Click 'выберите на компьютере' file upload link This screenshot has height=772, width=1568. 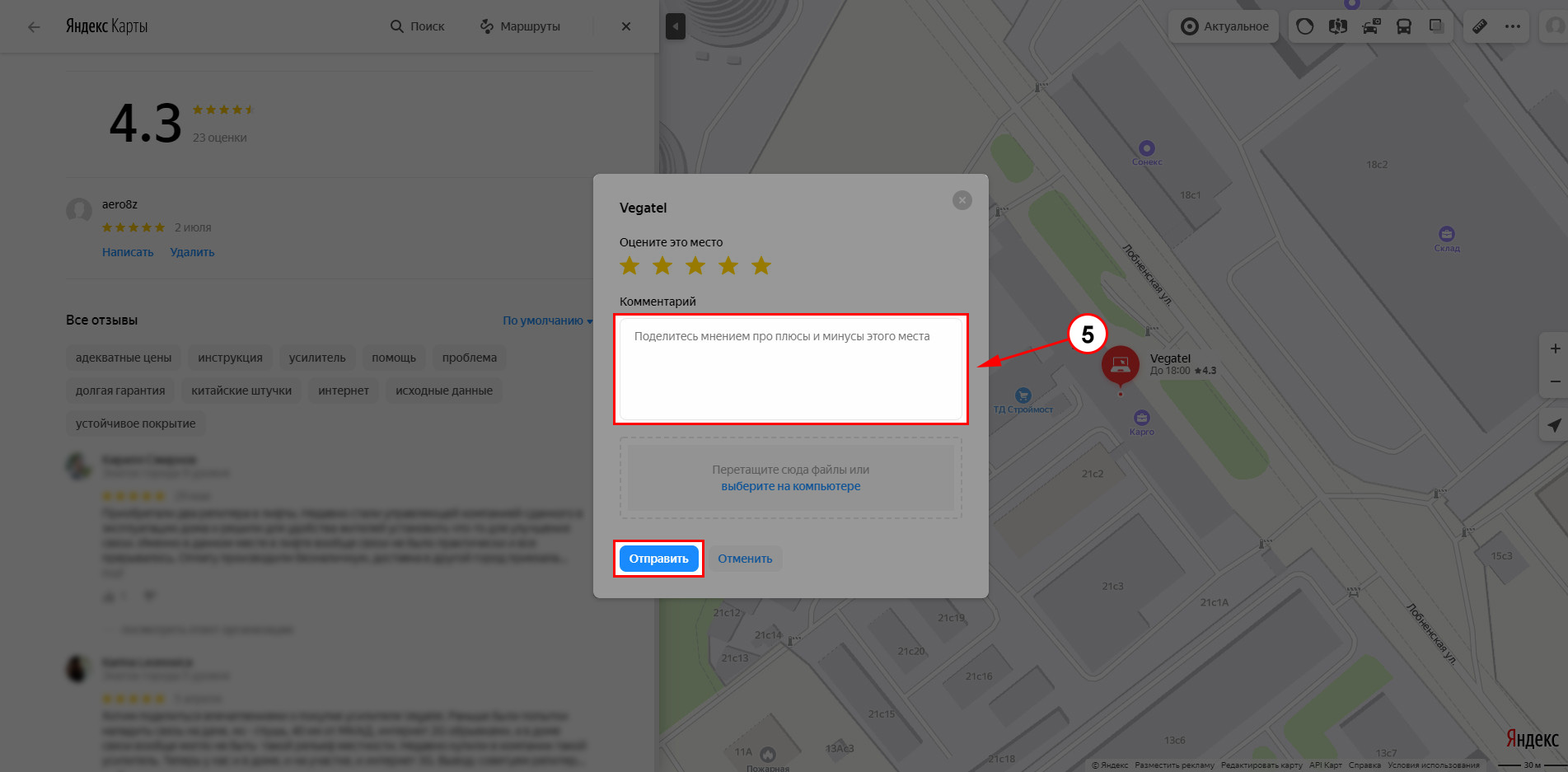[790, 486]
